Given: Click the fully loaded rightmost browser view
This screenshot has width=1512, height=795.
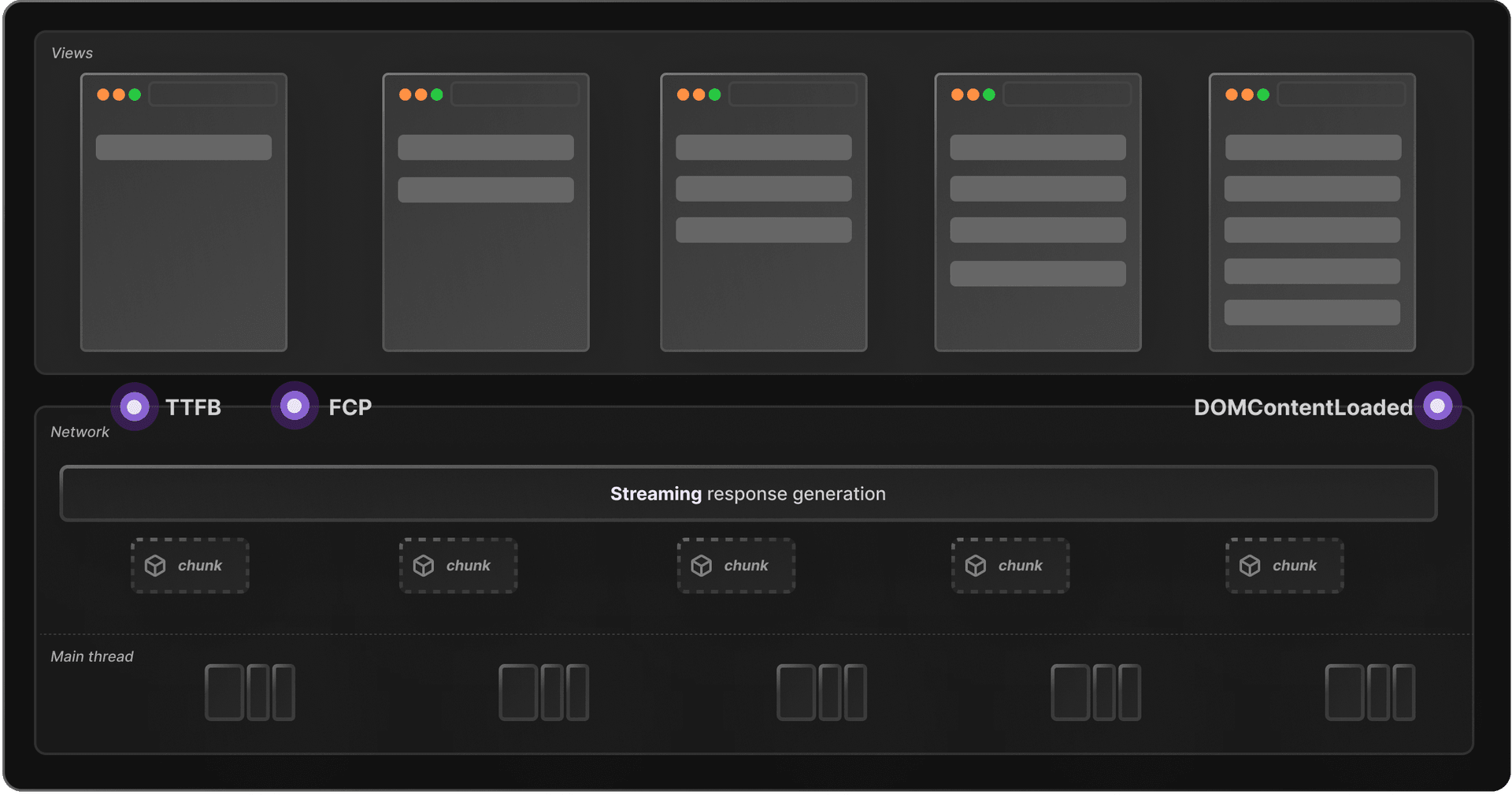Looking at the screenshot, I should (x=1311, y=213).
